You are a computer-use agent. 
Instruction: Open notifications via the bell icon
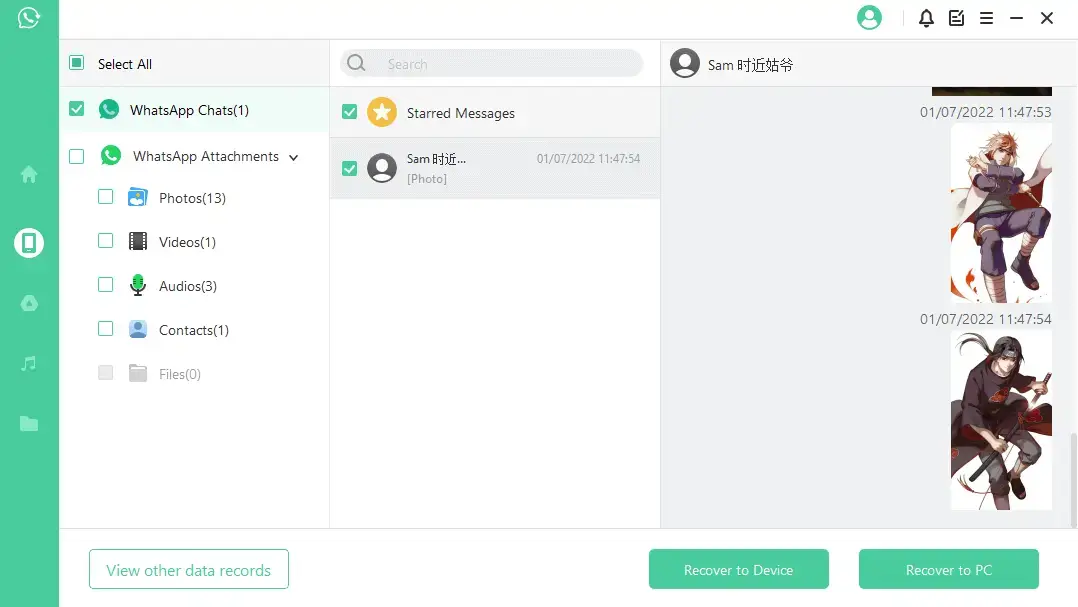pos(925,17)
